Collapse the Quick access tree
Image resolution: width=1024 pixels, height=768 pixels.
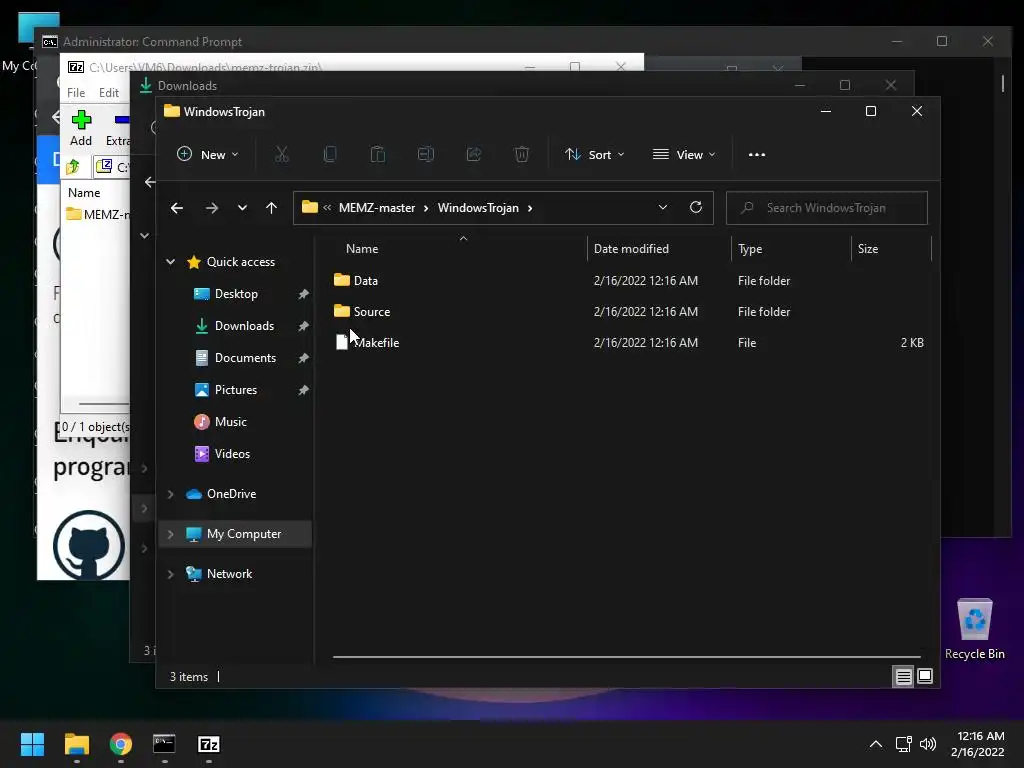point(170,262)
